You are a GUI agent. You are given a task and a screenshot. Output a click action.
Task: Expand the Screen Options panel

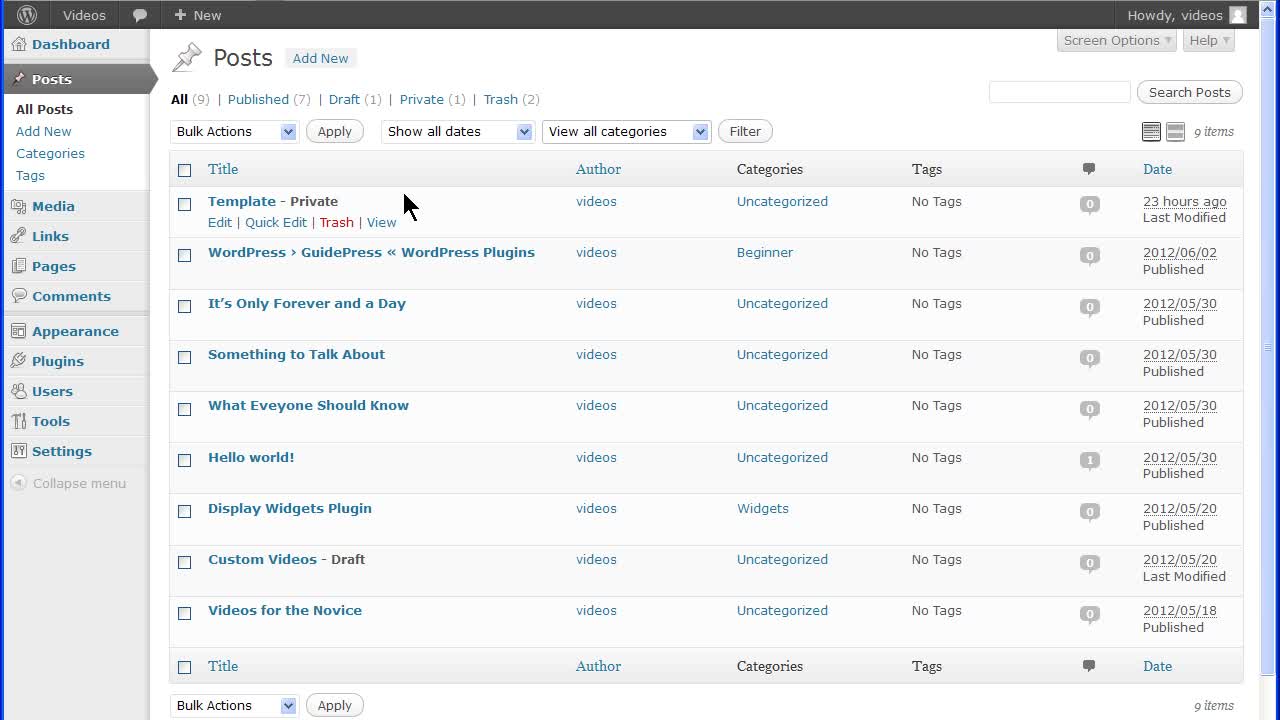point(1118,41)
